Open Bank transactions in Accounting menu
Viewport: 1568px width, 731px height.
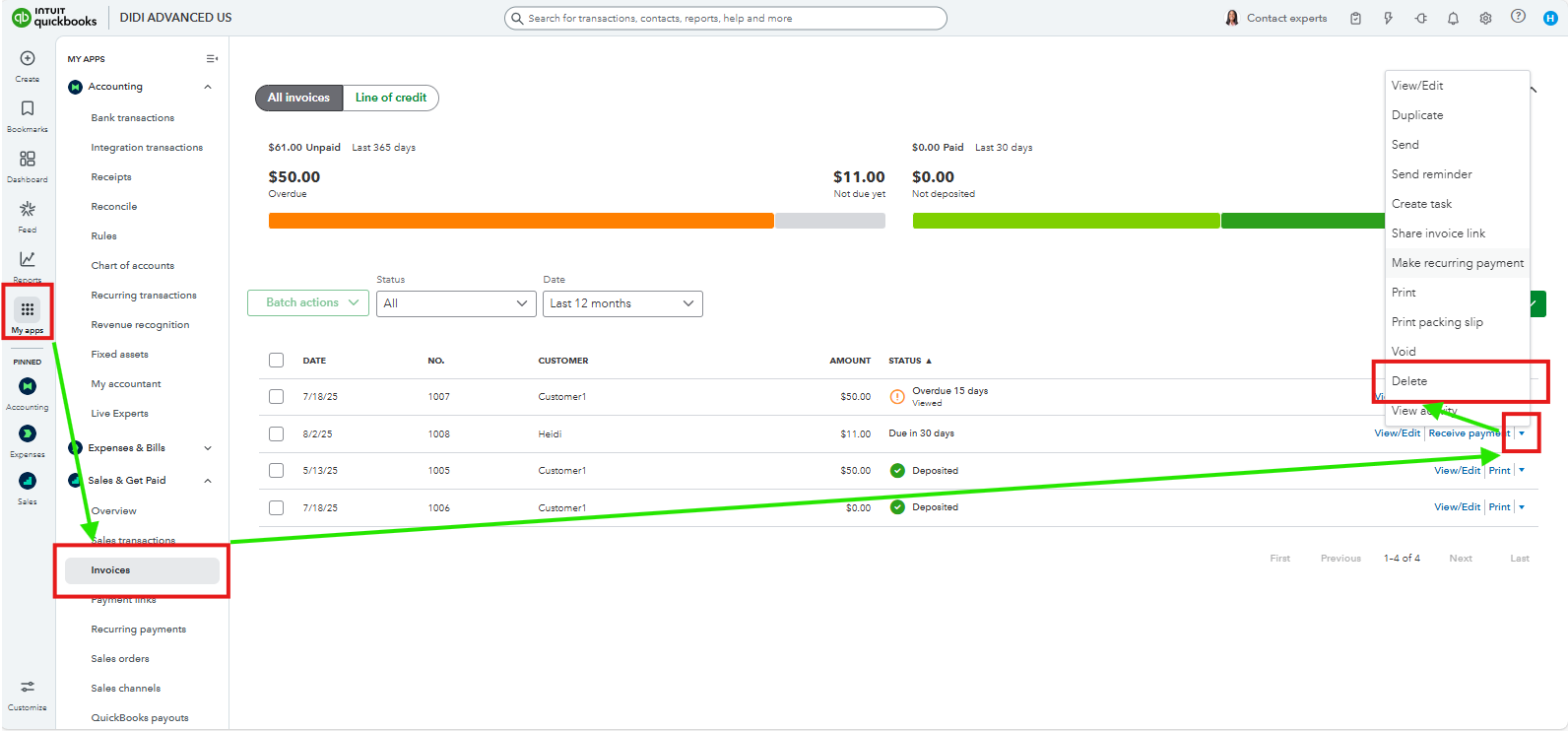click(133, 118)
